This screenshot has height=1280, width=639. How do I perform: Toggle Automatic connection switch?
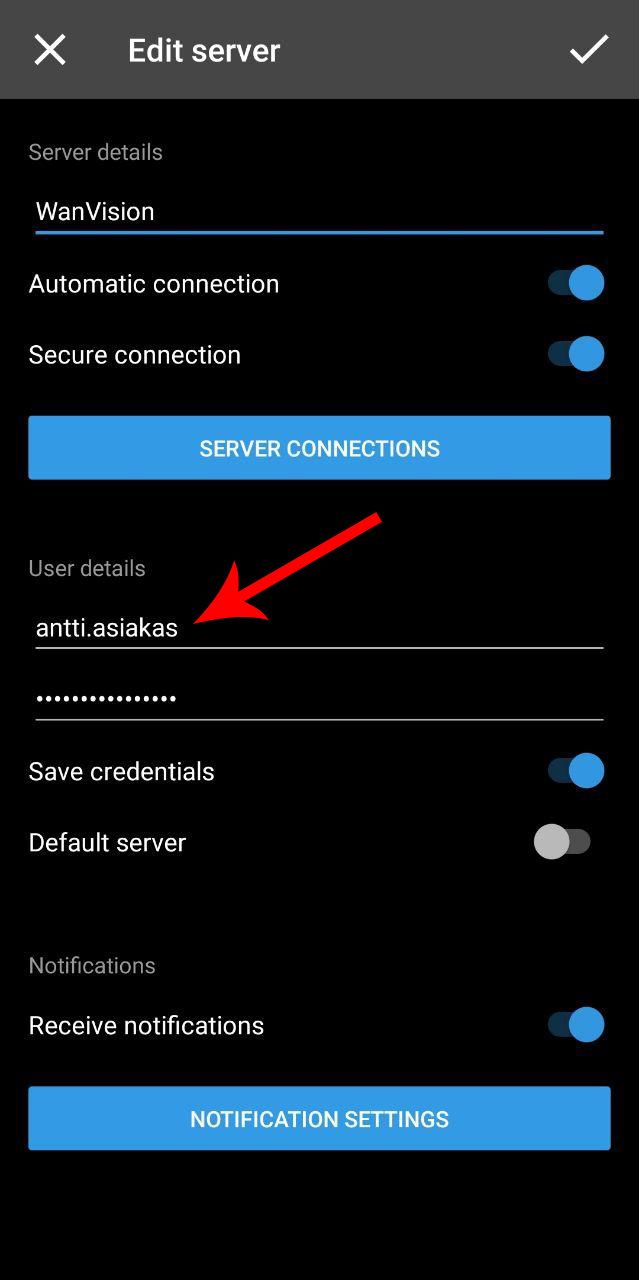click(x=576, y=283)
